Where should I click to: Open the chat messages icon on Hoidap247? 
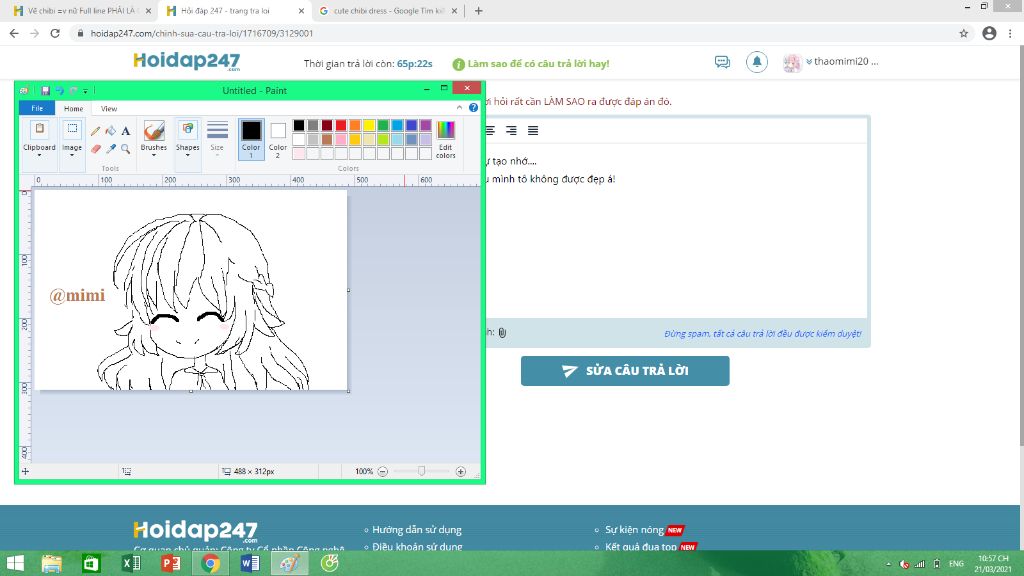(722, 62)
